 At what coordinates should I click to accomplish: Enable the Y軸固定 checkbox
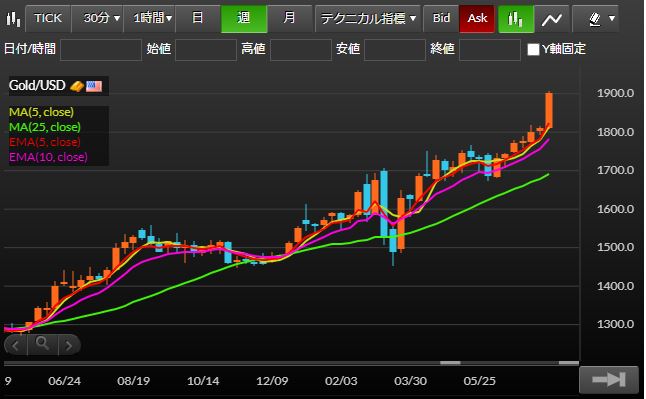pos(533,49)
